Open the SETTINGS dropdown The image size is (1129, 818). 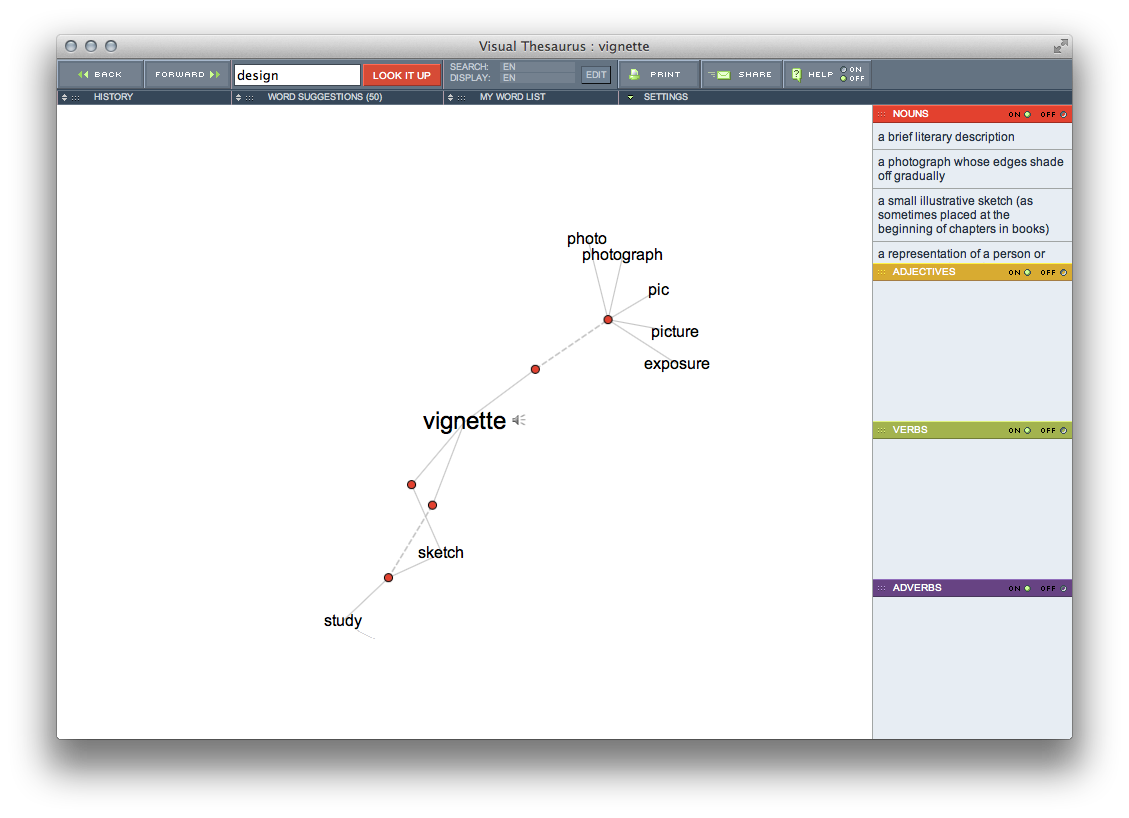(x=630, y=97)
